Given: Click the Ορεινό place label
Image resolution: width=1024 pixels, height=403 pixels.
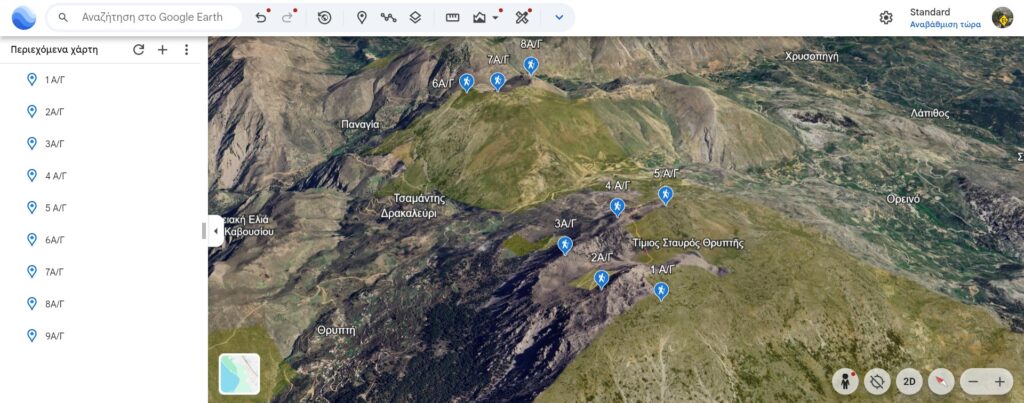Looking at the screenshot, I should pos(903,199).
